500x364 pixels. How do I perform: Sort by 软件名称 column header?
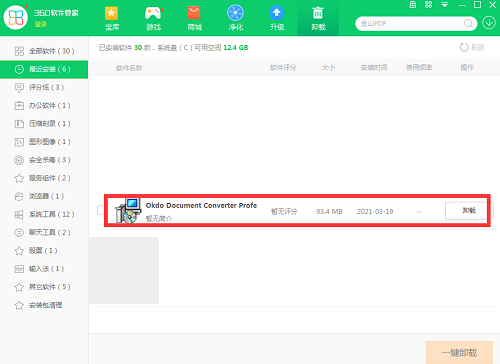[129, 68]
